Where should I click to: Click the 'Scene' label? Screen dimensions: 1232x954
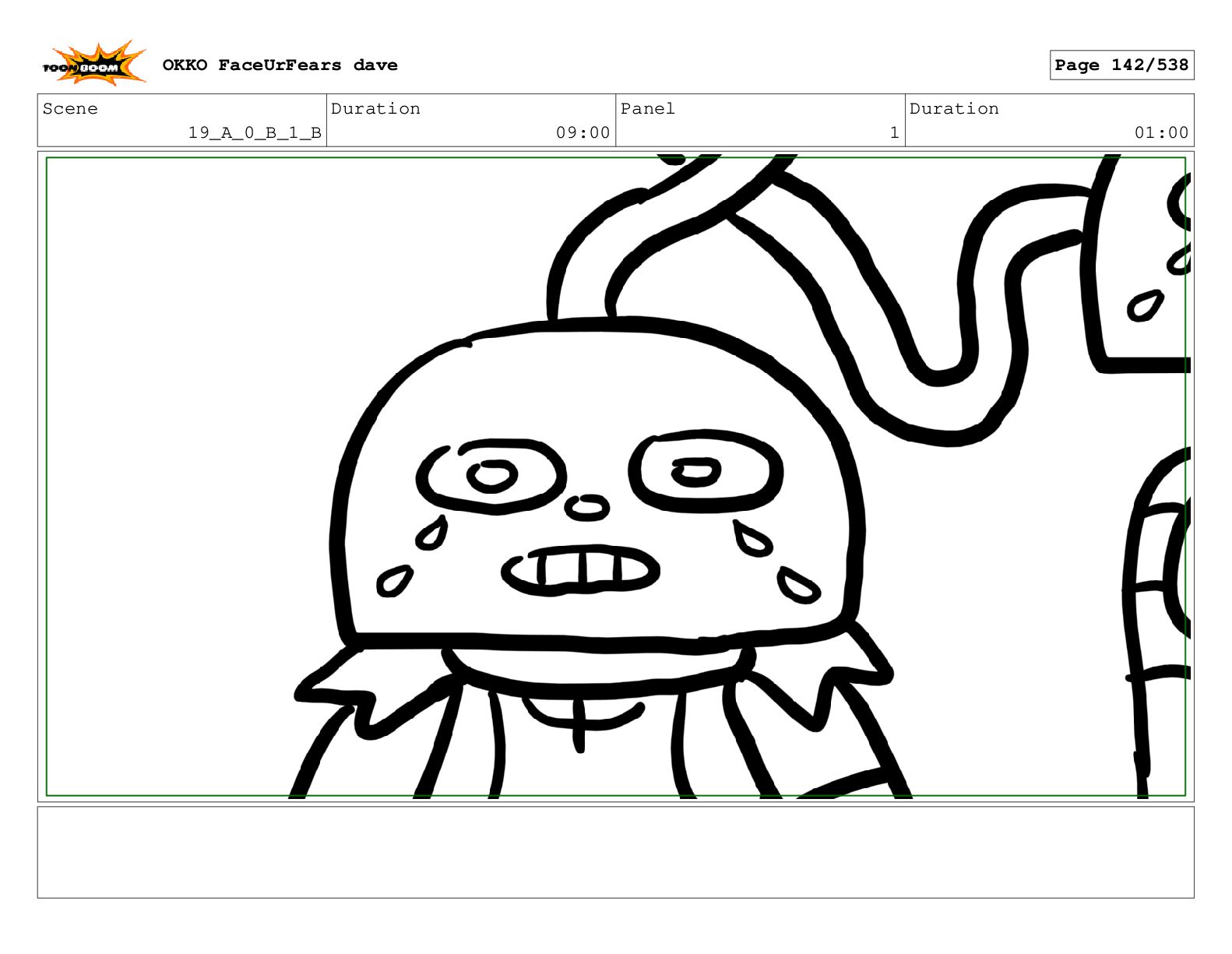(x=70, y=109)
